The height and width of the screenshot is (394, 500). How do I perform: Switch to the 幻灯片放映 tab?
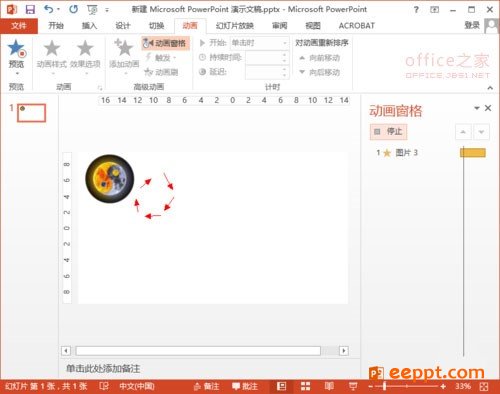pos(235,26)
